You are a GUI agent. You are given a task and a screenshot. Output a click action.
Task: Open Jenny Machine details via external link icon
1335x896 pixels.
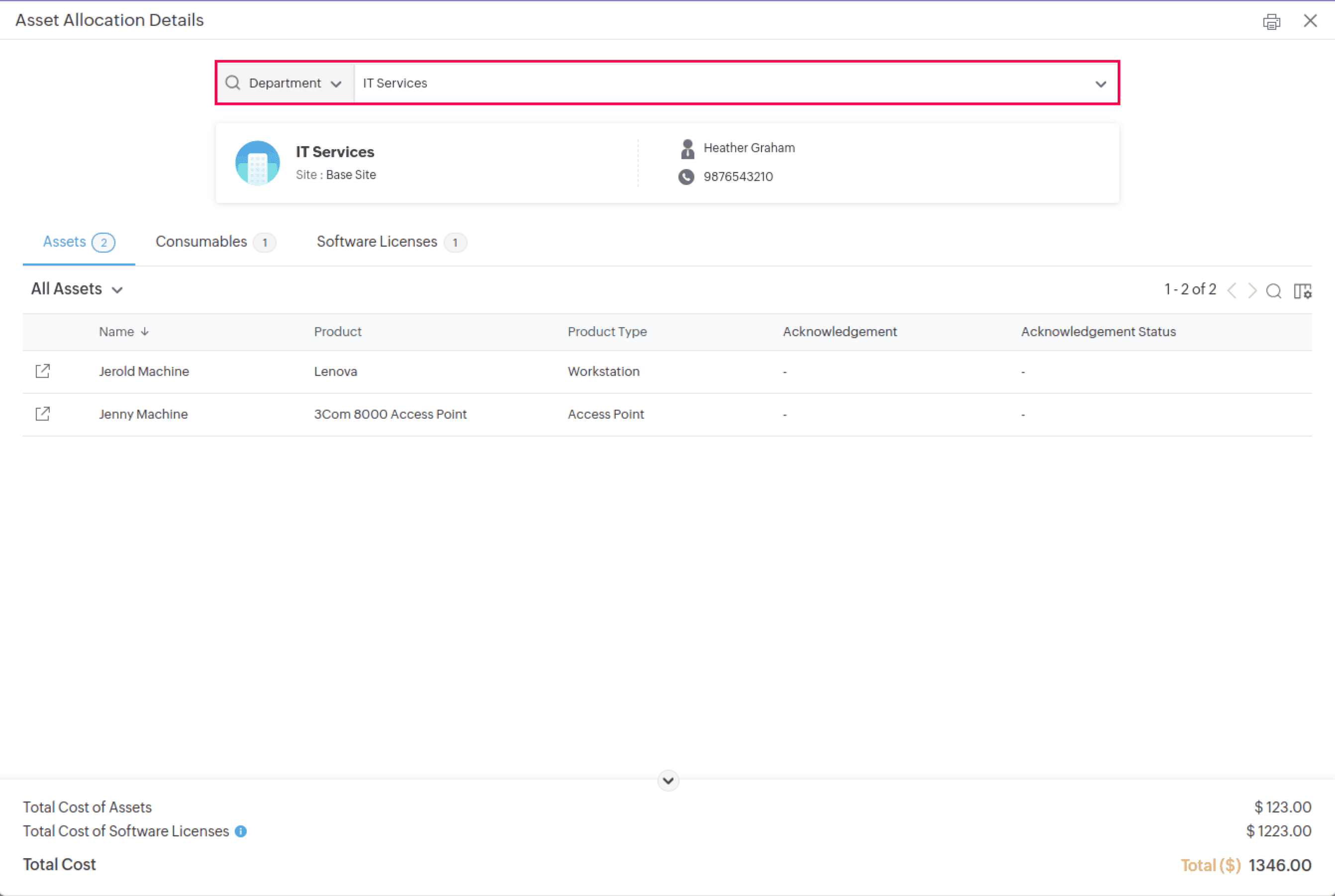click(43, 414)
